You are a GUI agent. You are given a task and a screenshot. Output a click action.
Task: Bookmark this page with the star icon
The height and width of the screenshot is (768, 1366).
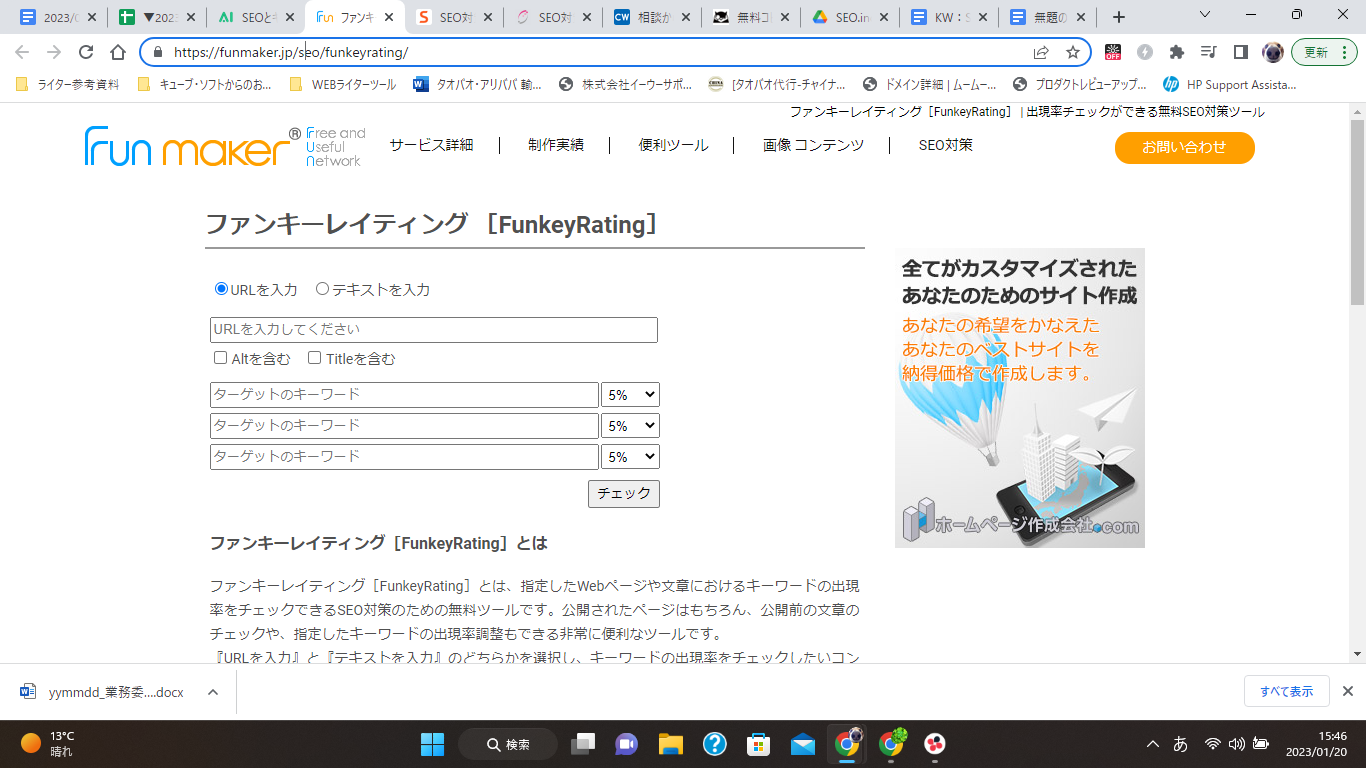pos(1073,52)
